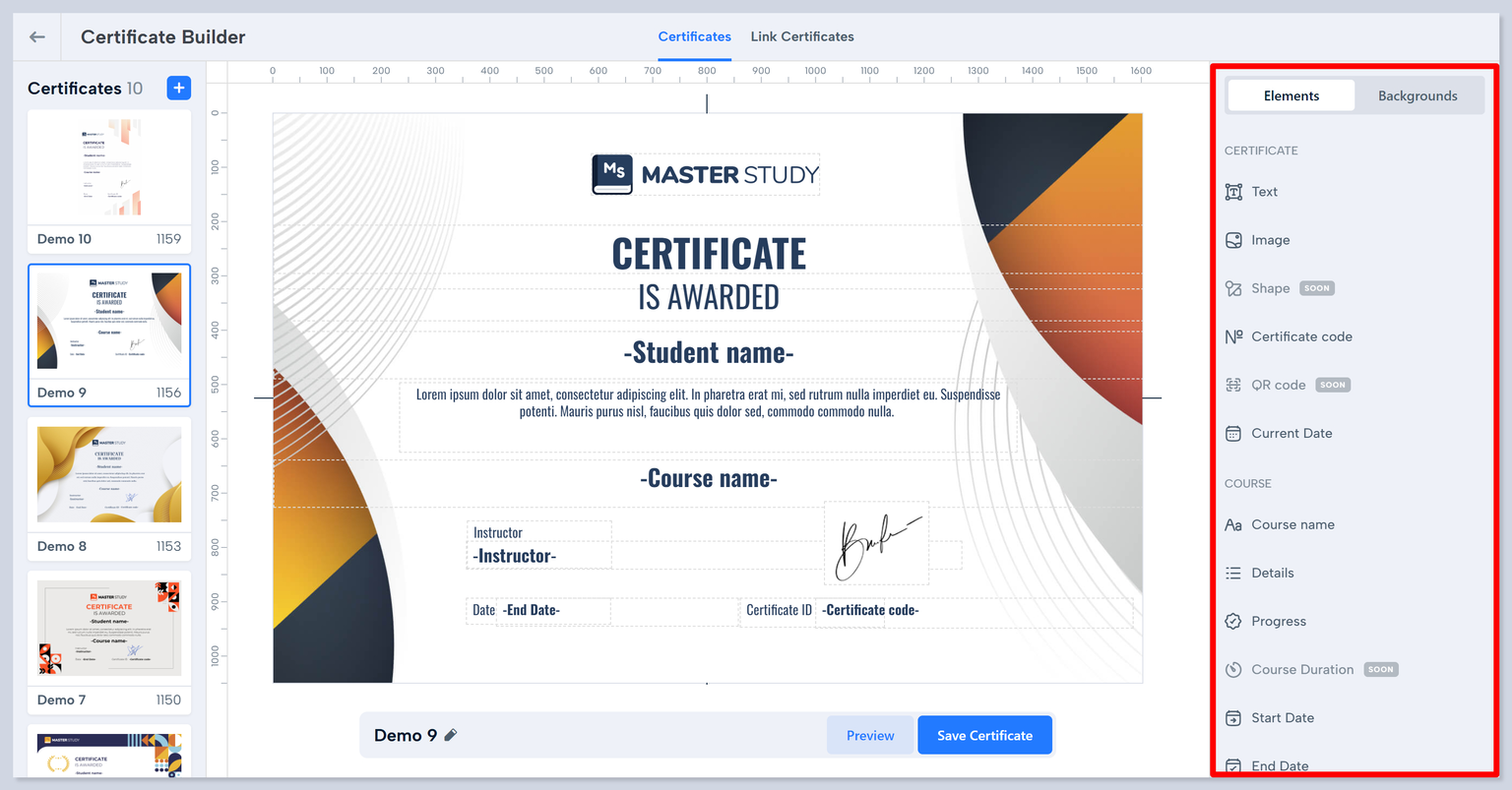Screen dimensions: 1512x790
Task: Click the pencil icon beside Demo 9
Action: pos(451,735)
